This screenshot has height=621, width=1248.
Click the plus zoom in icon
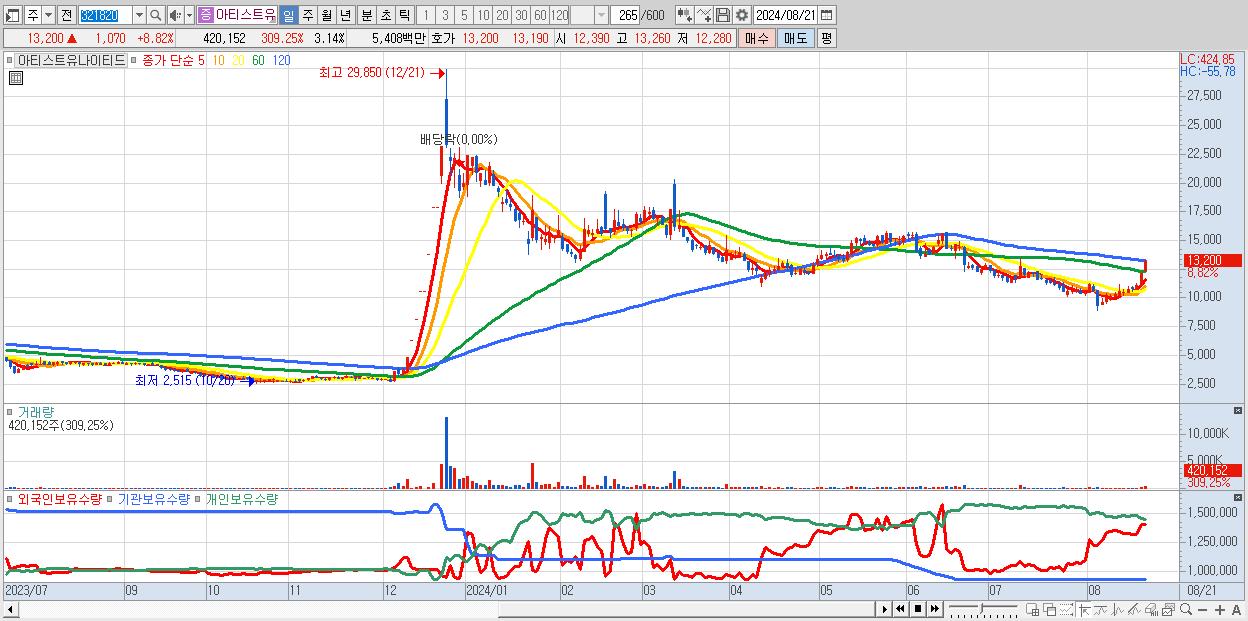[1220, 609]
